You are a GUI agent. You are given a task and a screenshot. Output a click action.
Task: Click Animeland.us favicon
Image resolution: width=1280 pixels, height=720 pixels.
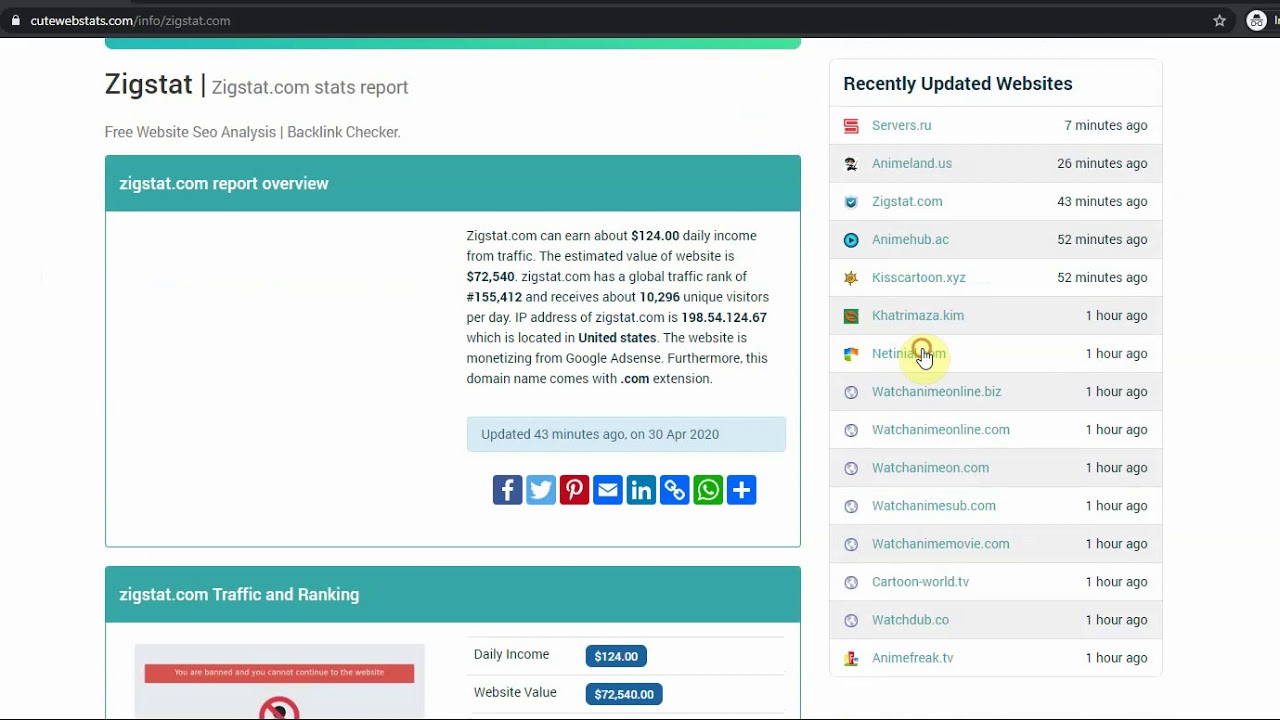[x=851, y=164]
